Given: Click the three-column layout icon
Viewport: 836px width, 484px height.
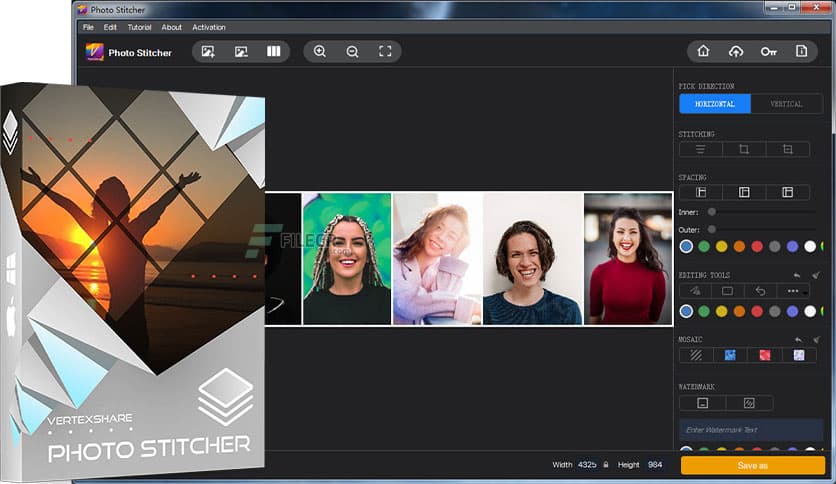Looking at the screenshot, I should (x=274, y=51).
